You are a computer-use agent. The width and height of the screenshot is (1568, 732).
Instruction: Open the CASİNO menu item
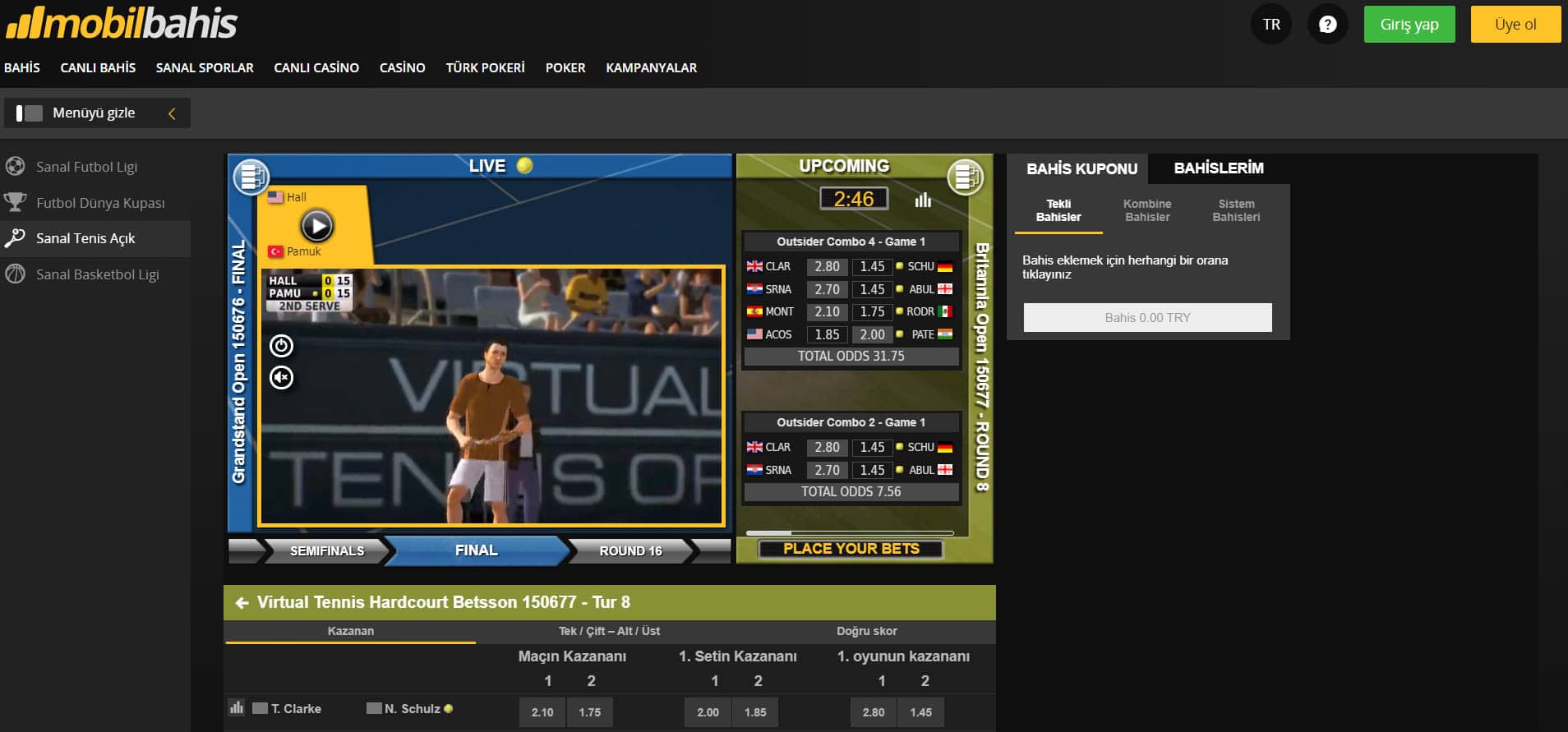coord(403,68)
